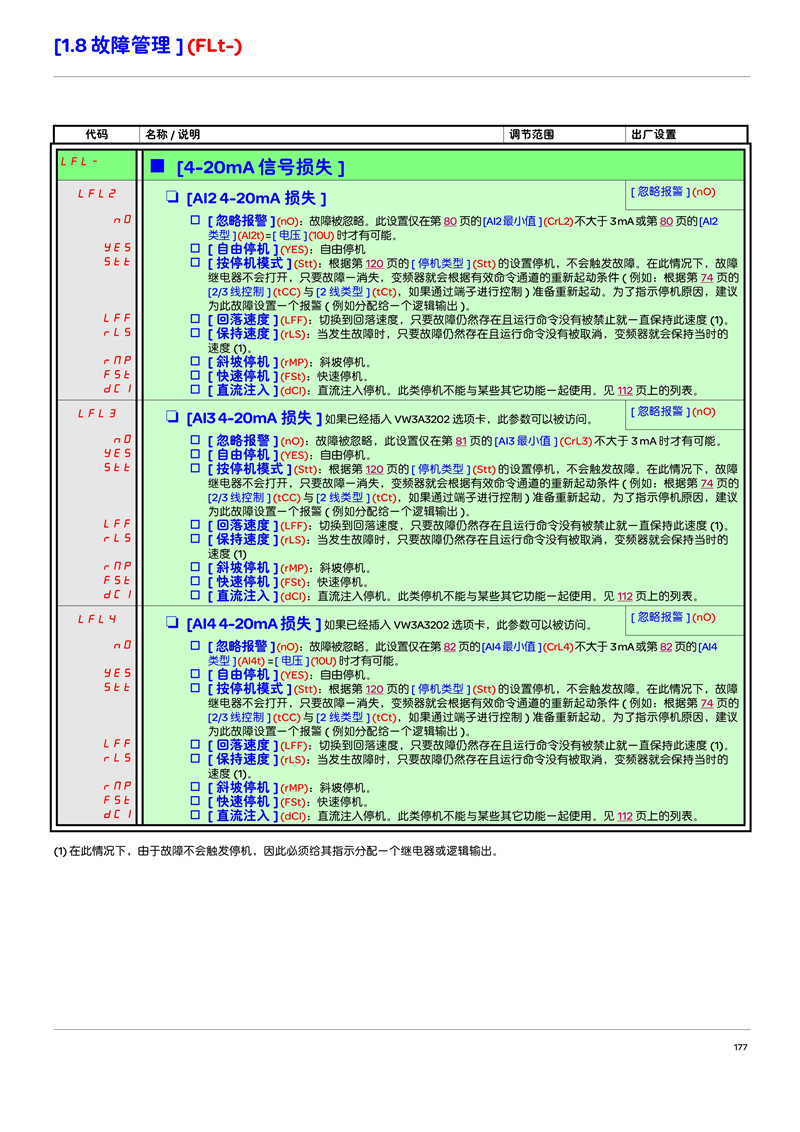Click the [2 线类型](tCt) reference in AI3 section
Screen dimensions: 800x1132
[357, 498]
